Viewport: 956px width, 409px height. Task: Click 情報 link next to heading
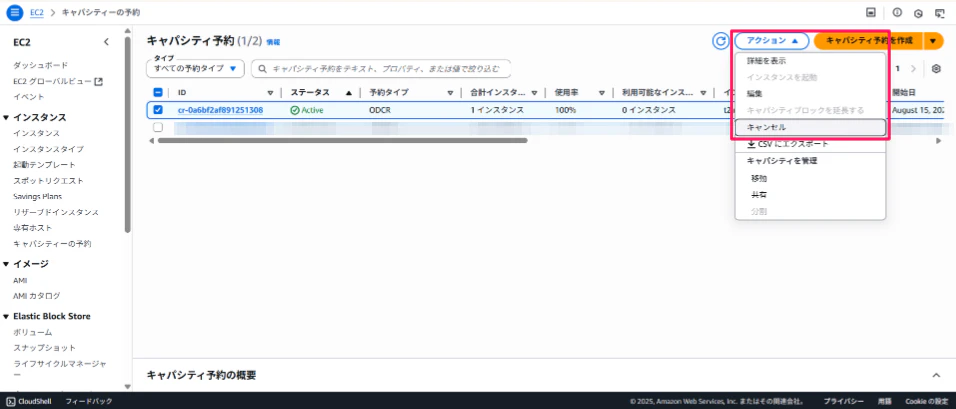273,42
